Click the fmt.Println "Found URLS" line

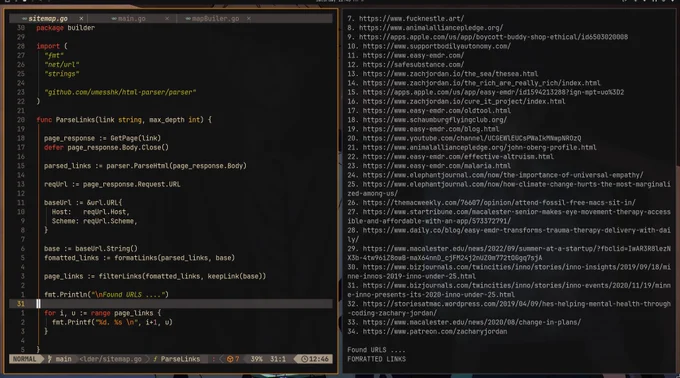[x=106, y=294]
